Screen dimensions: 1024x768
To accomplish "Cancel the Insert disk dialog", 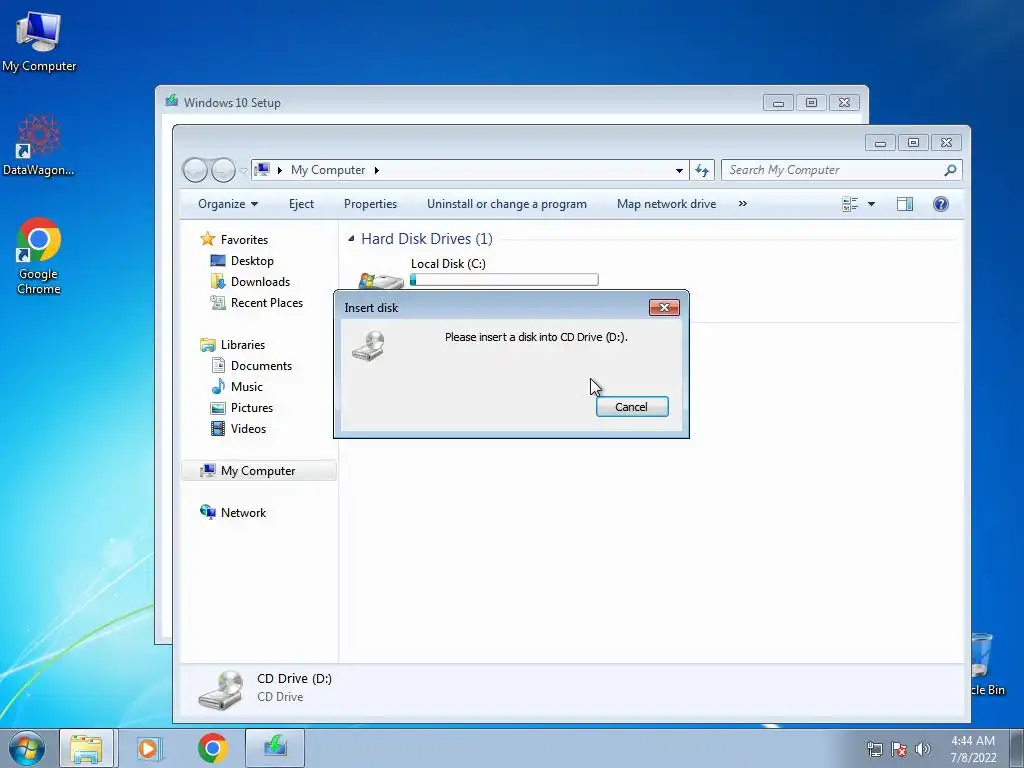I will click(x=632, y=407).
